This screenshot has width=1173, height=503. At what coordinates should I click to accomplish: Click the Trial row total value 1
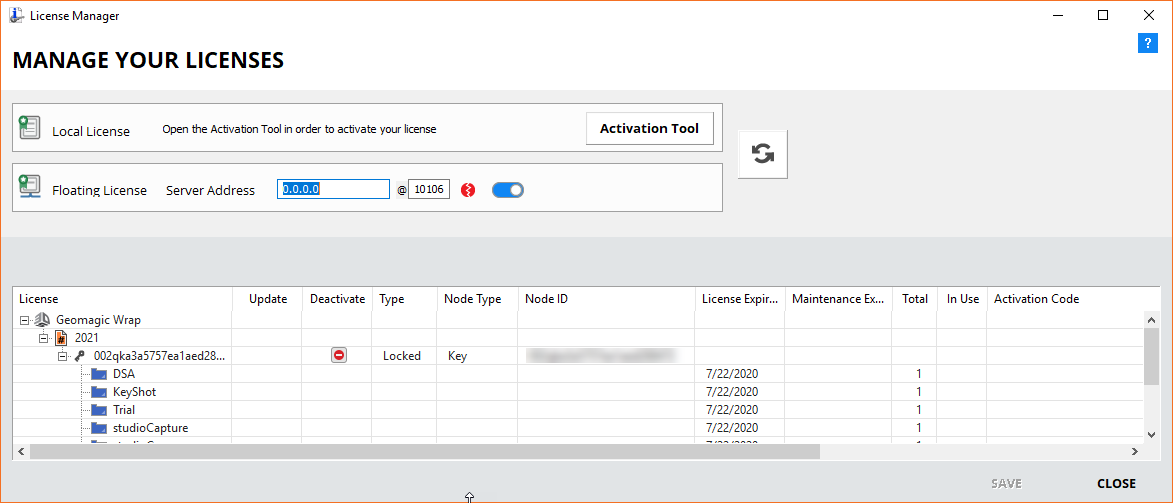(918, 409)
